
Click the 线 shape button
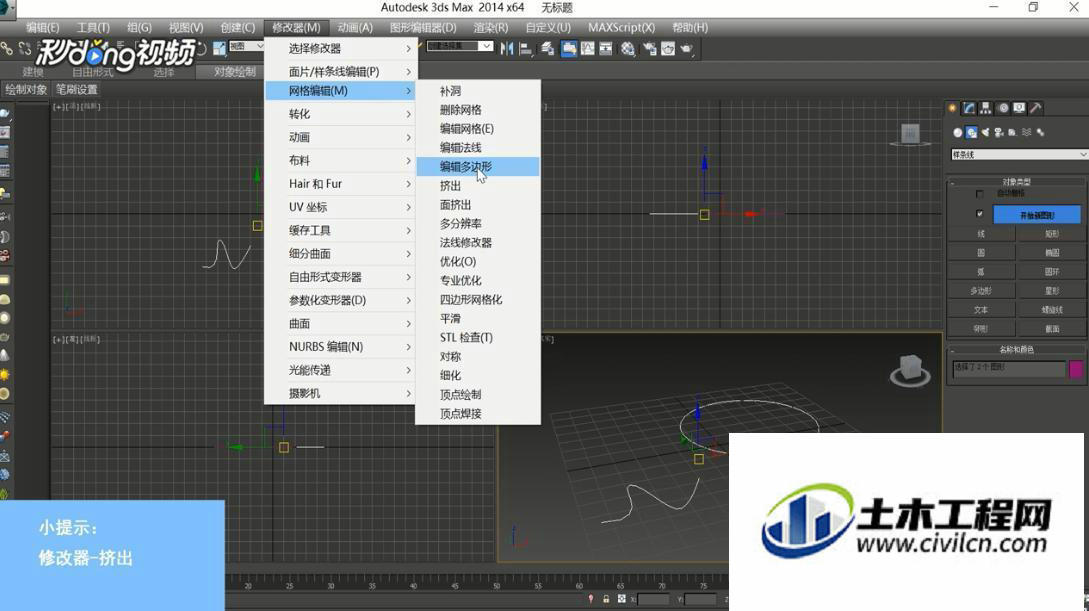tap(981, 234)
